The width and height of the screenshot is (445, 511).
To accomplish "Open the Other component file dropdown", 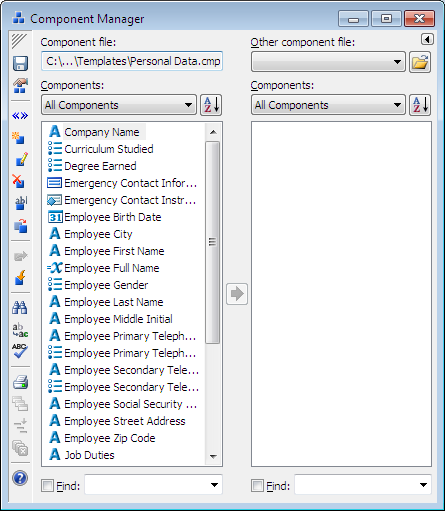I will coord(328,62).
